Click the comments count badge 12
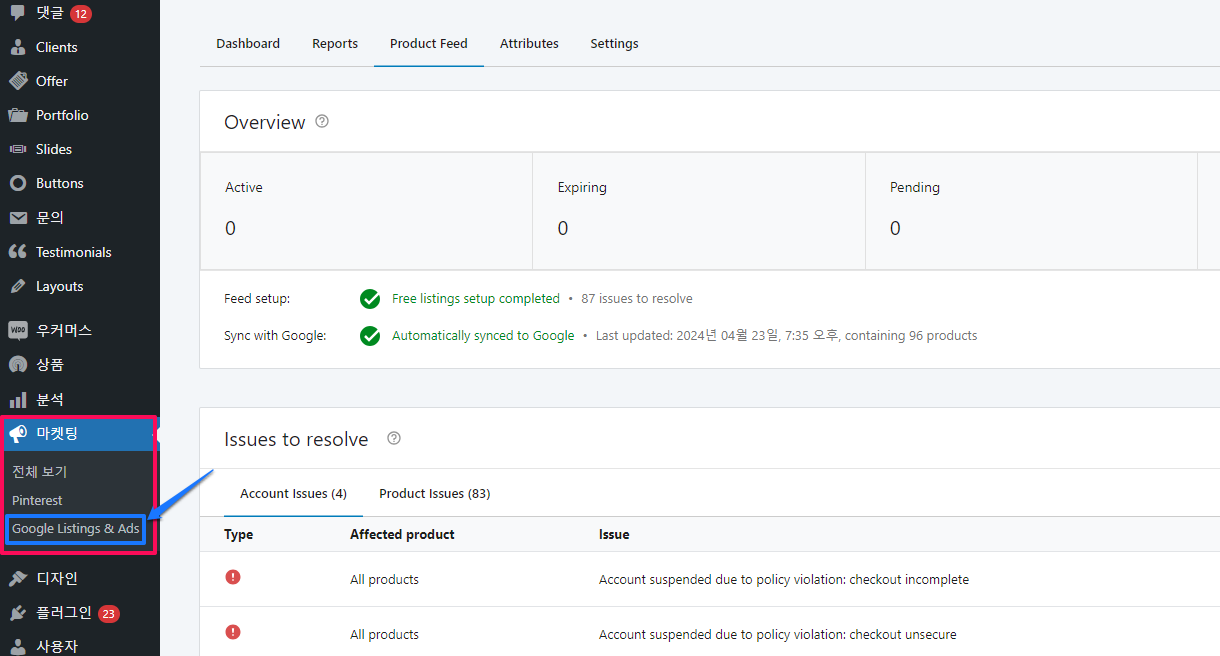 point(81,13)
